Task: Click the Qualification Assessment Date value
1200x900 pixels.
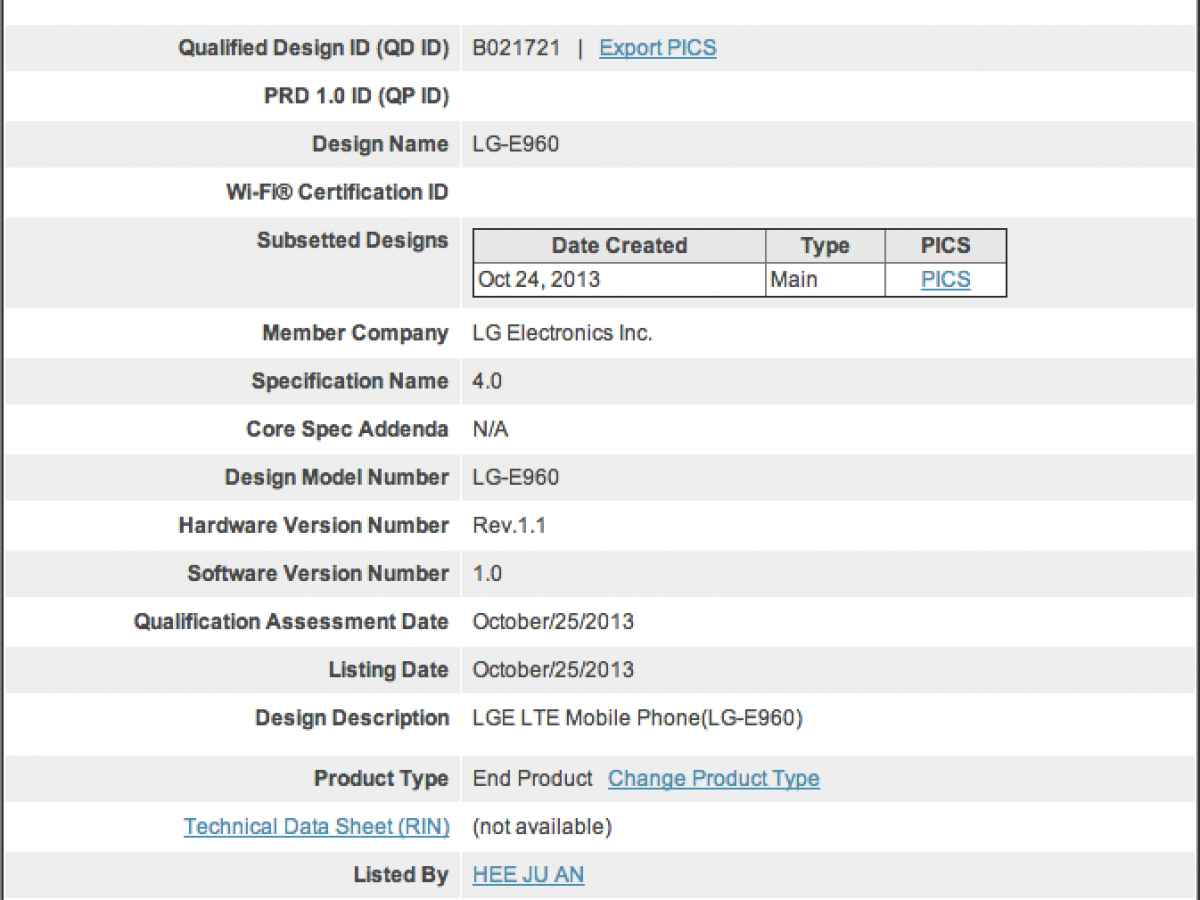Action: pos(553,621)
